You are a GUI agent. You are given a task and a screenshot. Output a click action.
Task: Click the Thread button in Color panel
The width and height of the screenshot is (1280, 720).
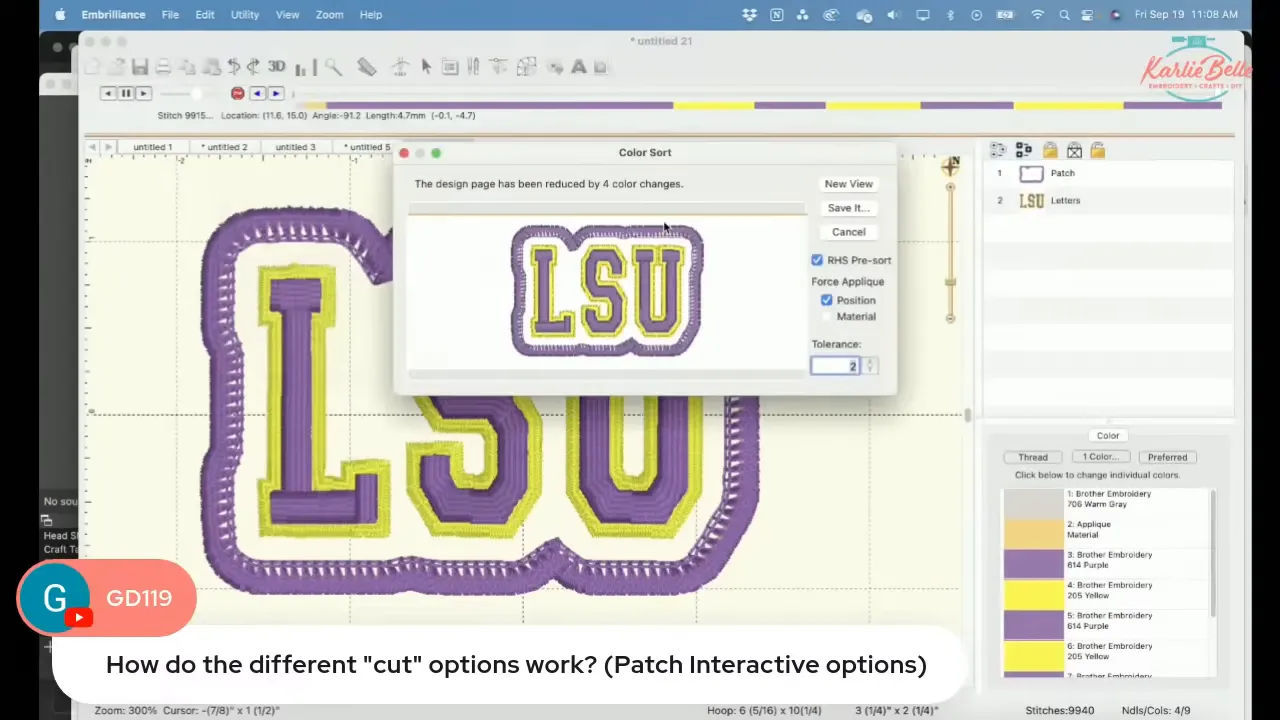click(x=1033, y=457)
